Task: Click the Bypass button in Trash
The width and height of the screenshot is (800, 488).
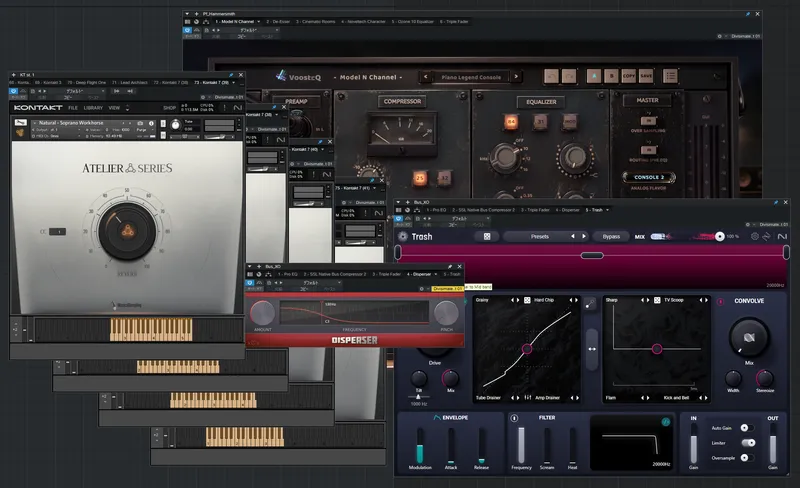Action: coord(611,236)
